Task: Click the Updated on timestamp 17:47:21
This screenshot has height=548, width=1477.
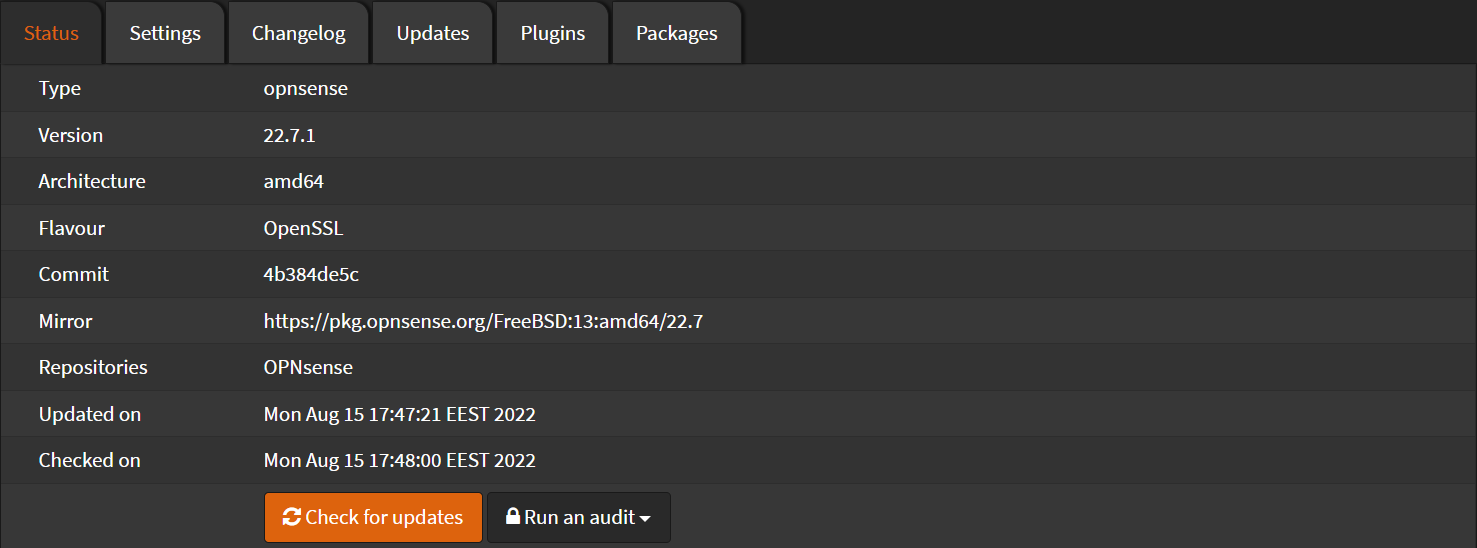Action: coord(399,414)
